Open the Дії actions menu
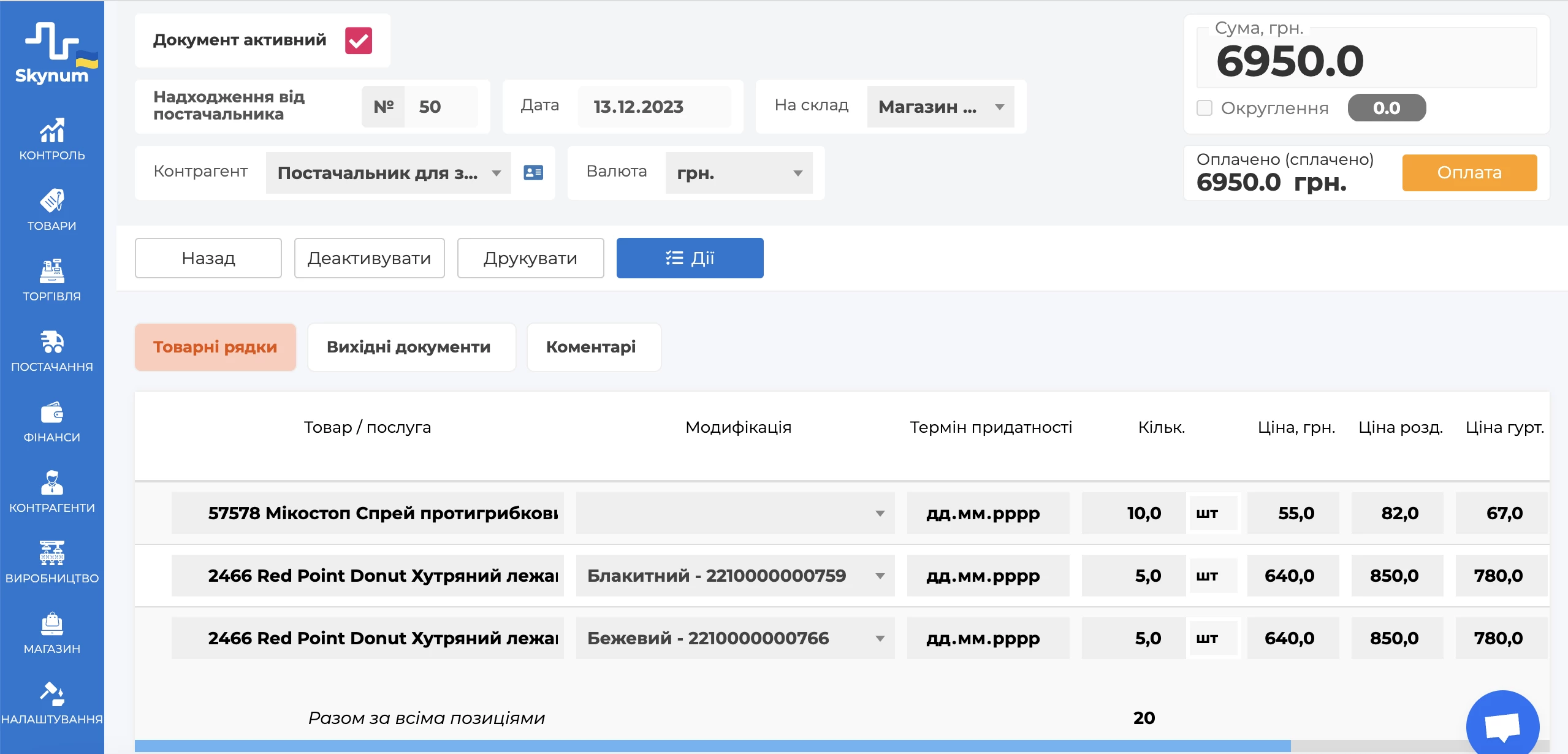 690,258
